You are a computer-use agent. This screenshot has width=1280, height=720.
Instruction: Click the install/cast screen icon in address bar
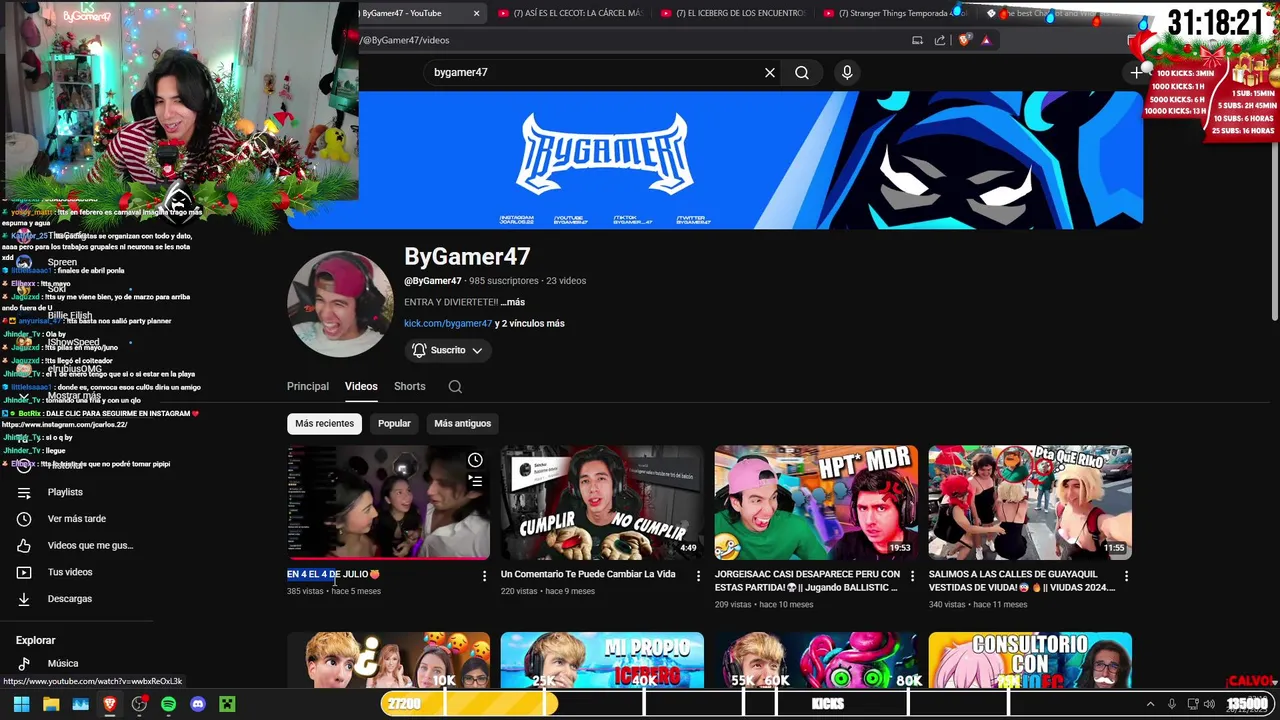[x=917, y=40]
